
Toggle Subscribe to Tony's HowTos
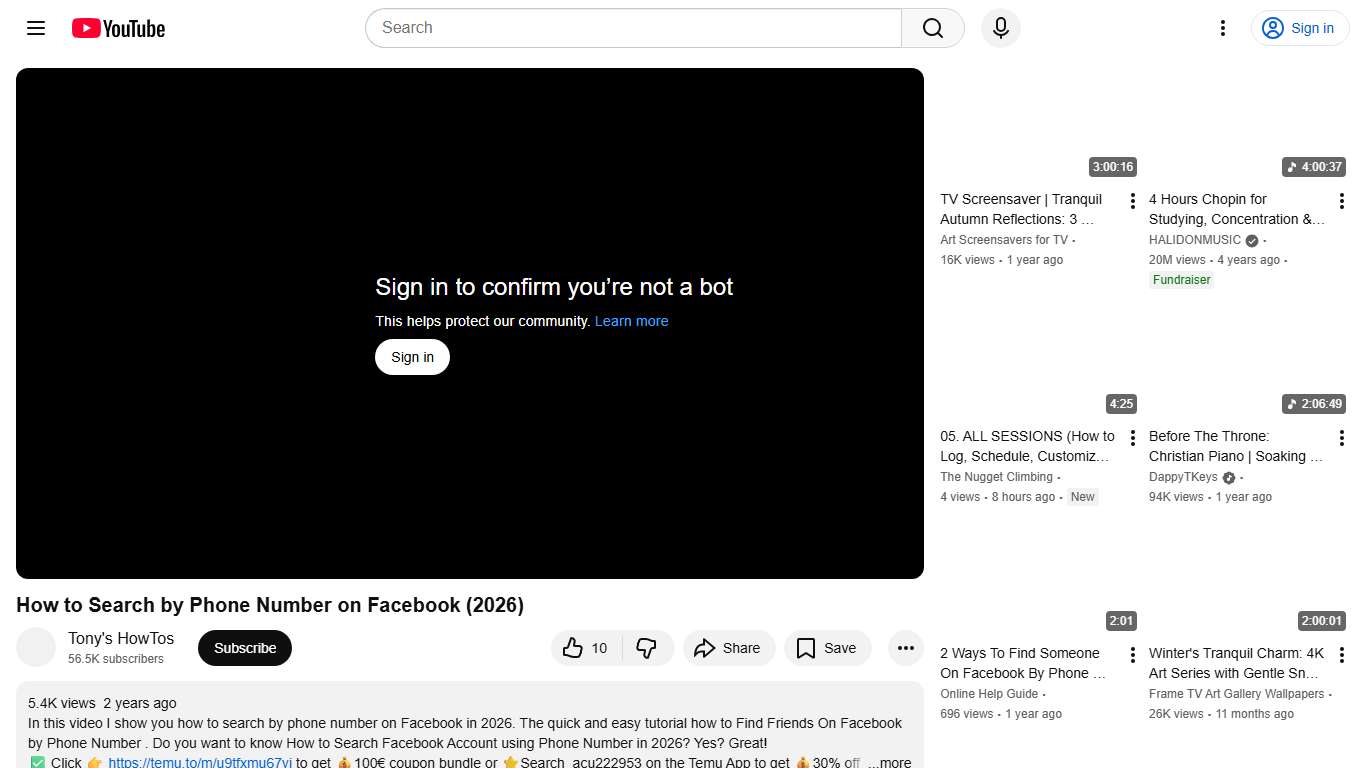pyautogui.click(x=244, y=648)
